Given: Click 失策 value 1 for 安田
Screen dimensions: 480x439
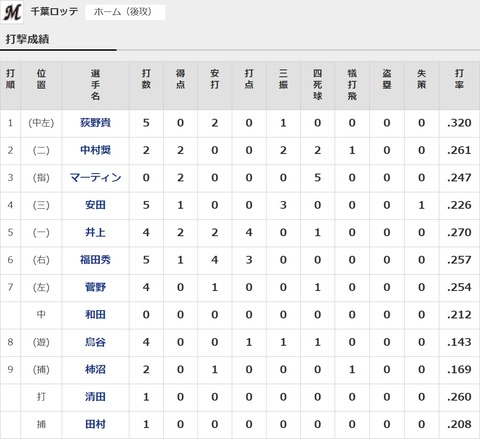Looking at the screenshot, I should (421, 205).
